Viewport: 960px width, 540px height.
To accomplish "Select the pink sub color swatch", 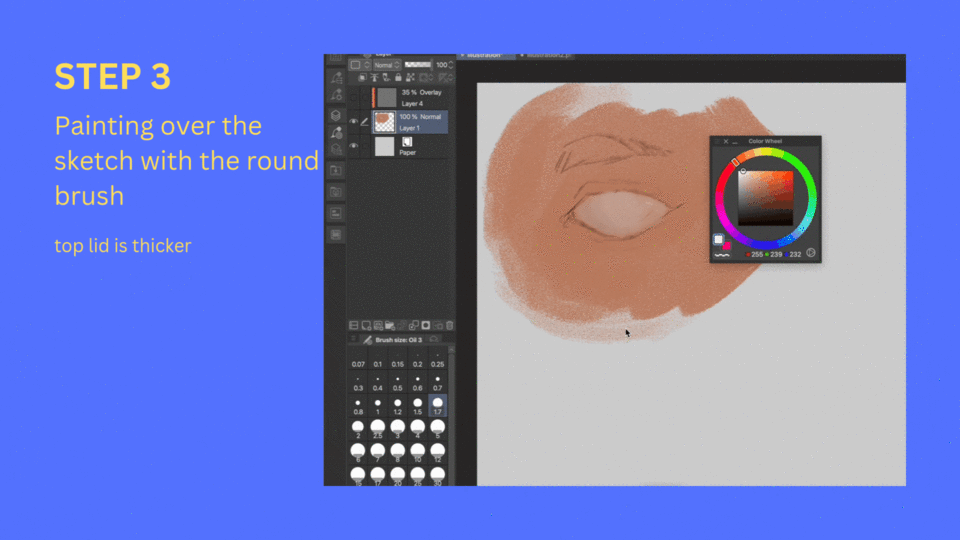I will (x=727, y=246).
